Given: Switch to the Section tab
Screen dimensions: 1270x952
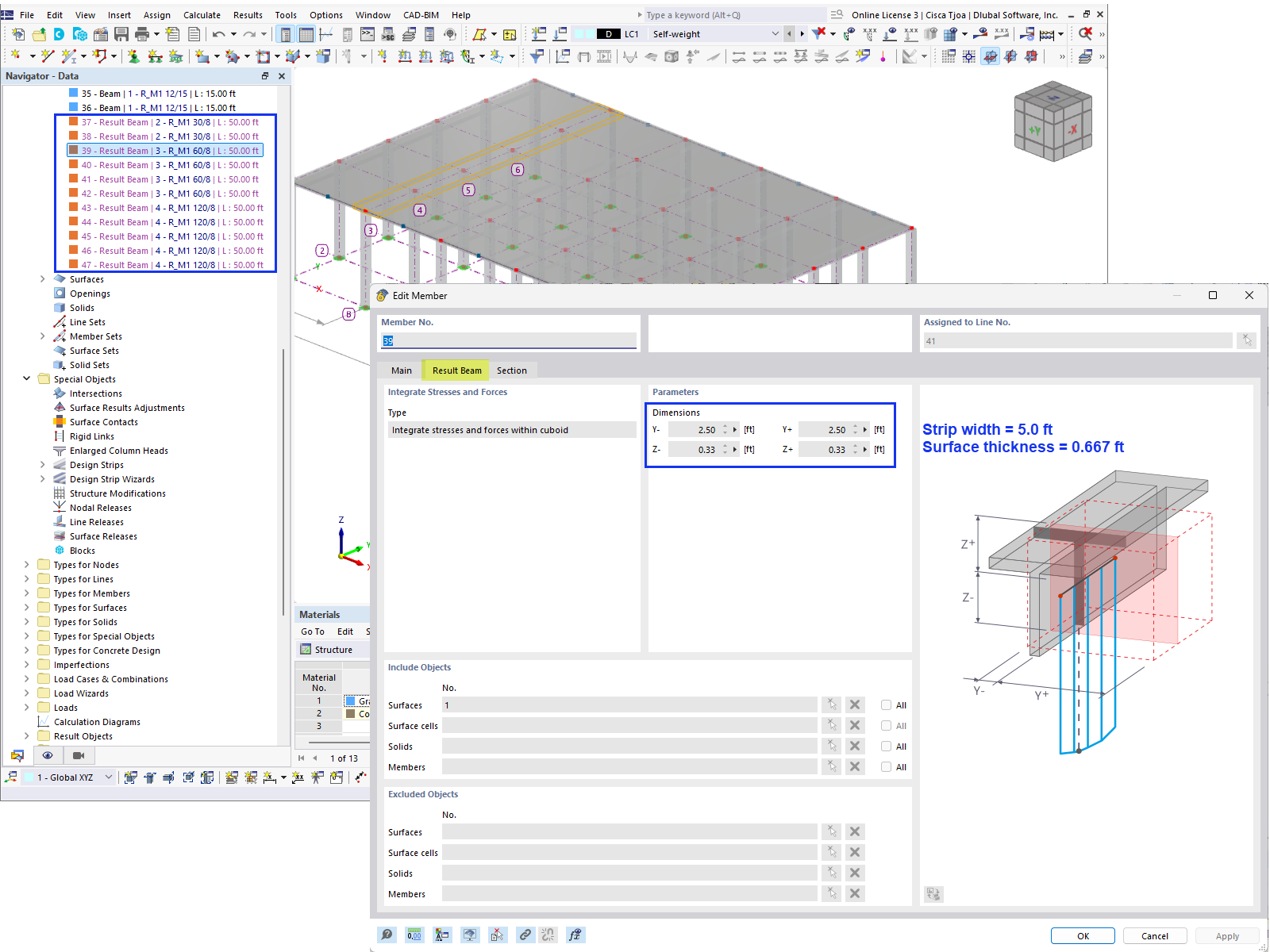Looking at the screenshot, I should click(512, 370).
